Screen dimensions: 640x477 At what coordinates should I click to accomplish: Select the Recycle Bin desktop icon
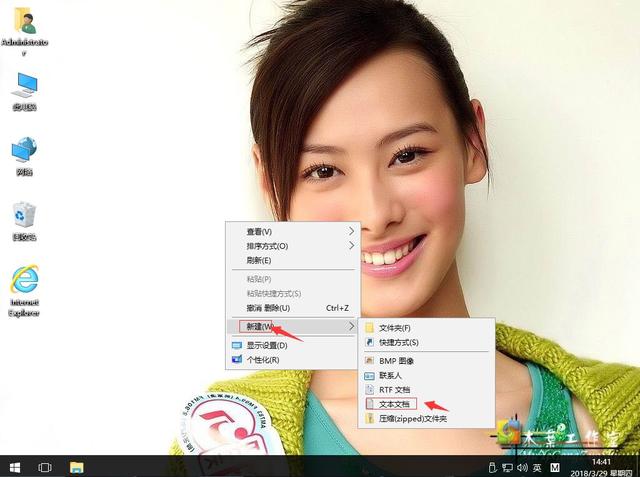(x=24, y=221)
